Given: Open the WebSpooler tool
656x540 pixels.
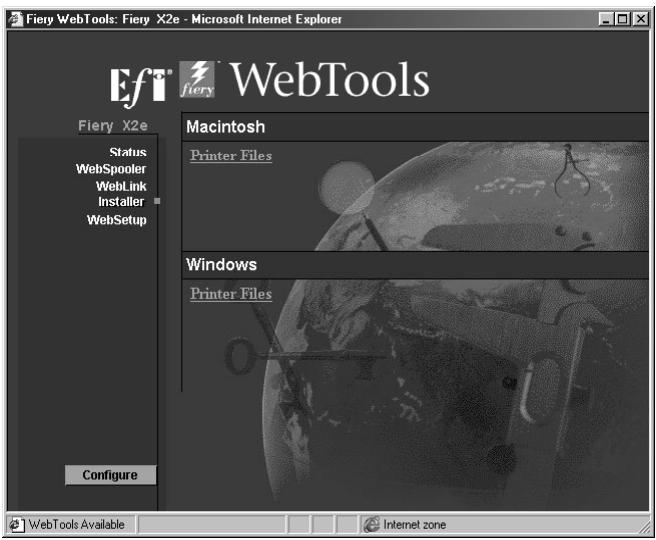Looking at the screenshot, I should 111,169.
